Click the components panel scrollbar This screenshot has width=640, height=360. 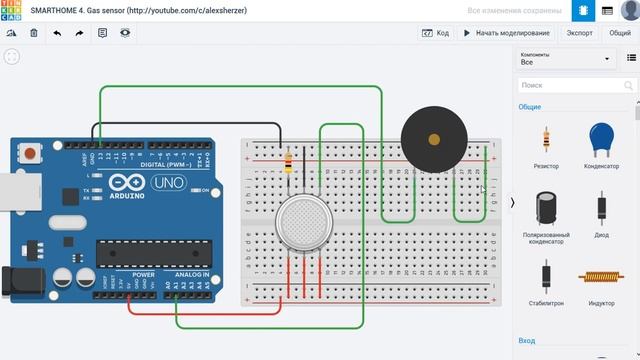click(x=638, y=112)
